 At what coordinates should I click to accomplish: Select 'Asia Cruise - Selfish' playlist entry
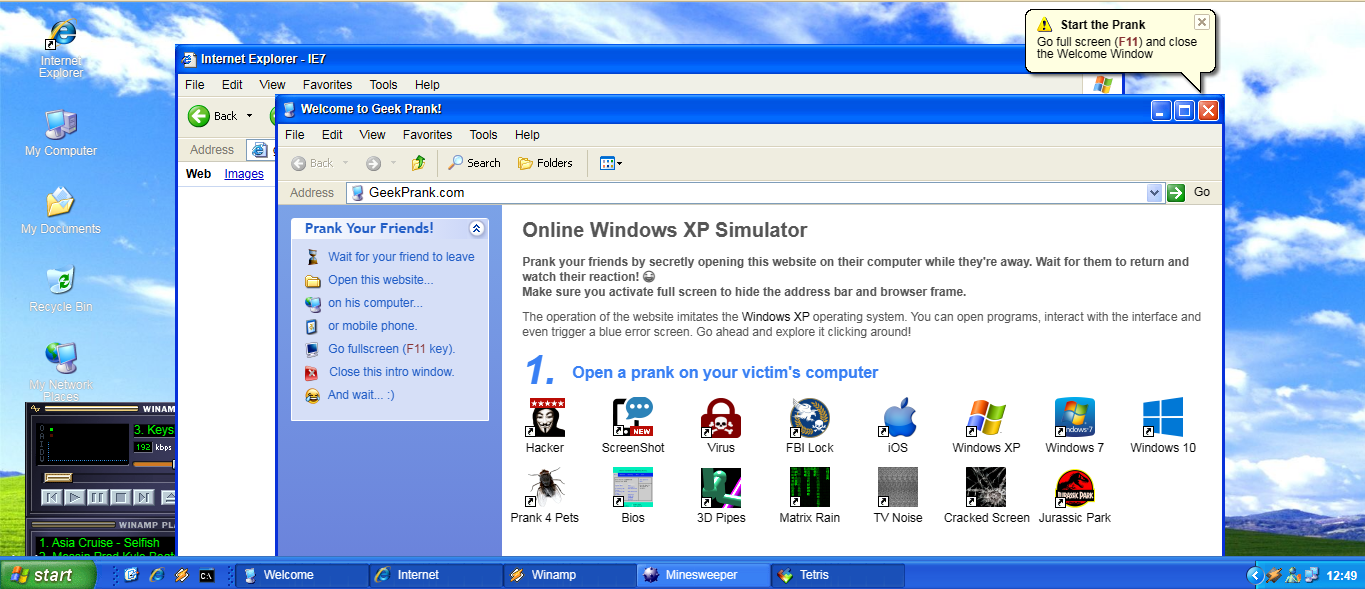pos(100,543)
